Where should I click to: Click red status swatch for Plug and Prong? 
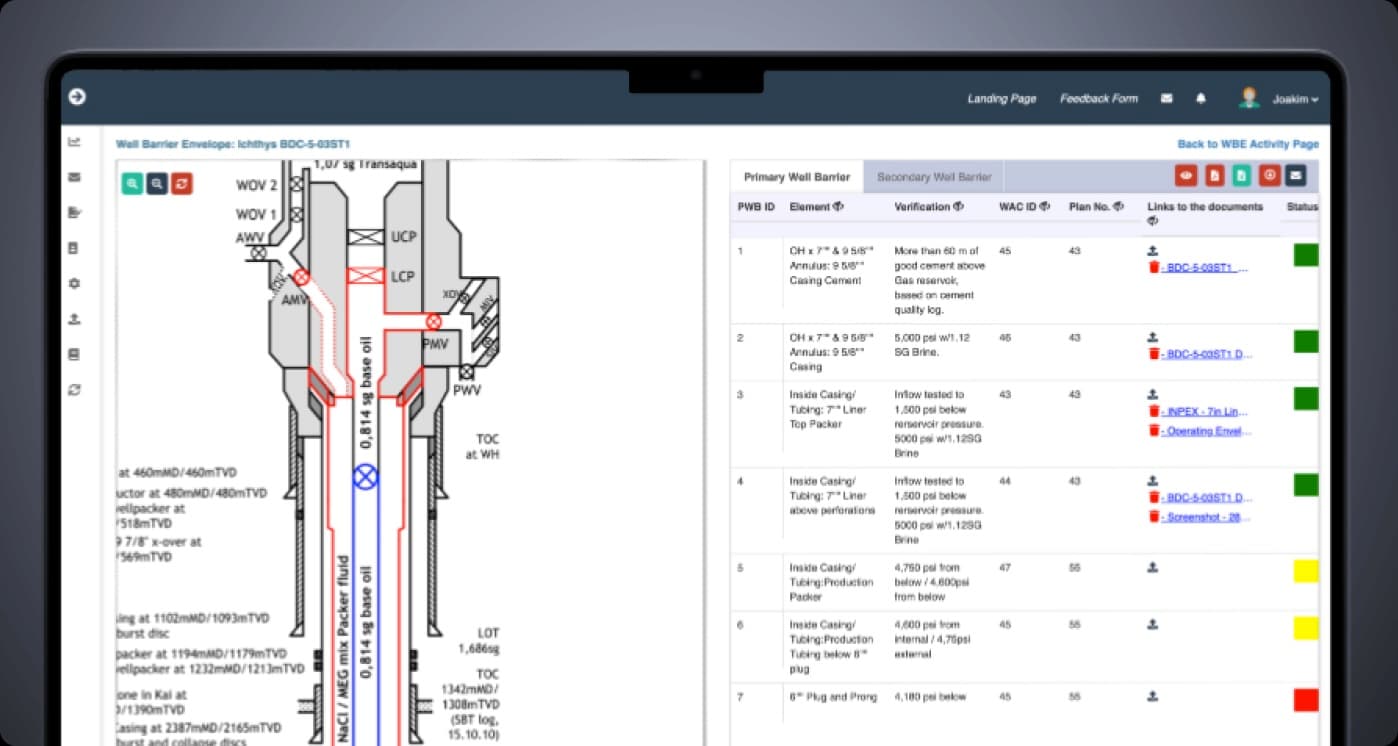pyautogui.click(x=1306, y=700)
